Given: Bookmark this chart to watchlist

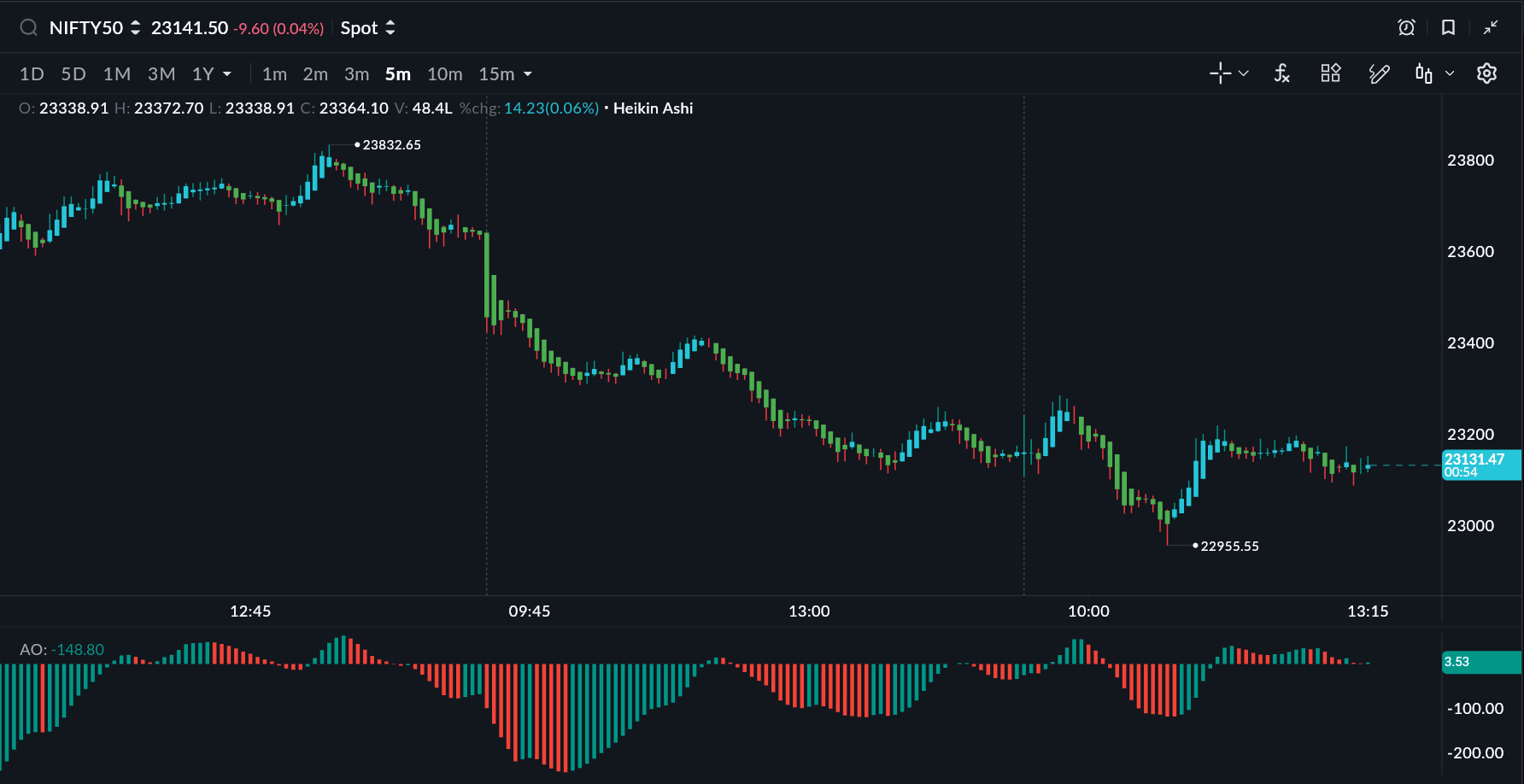Looking at the screenshot, I should (x=1448, y=28).
